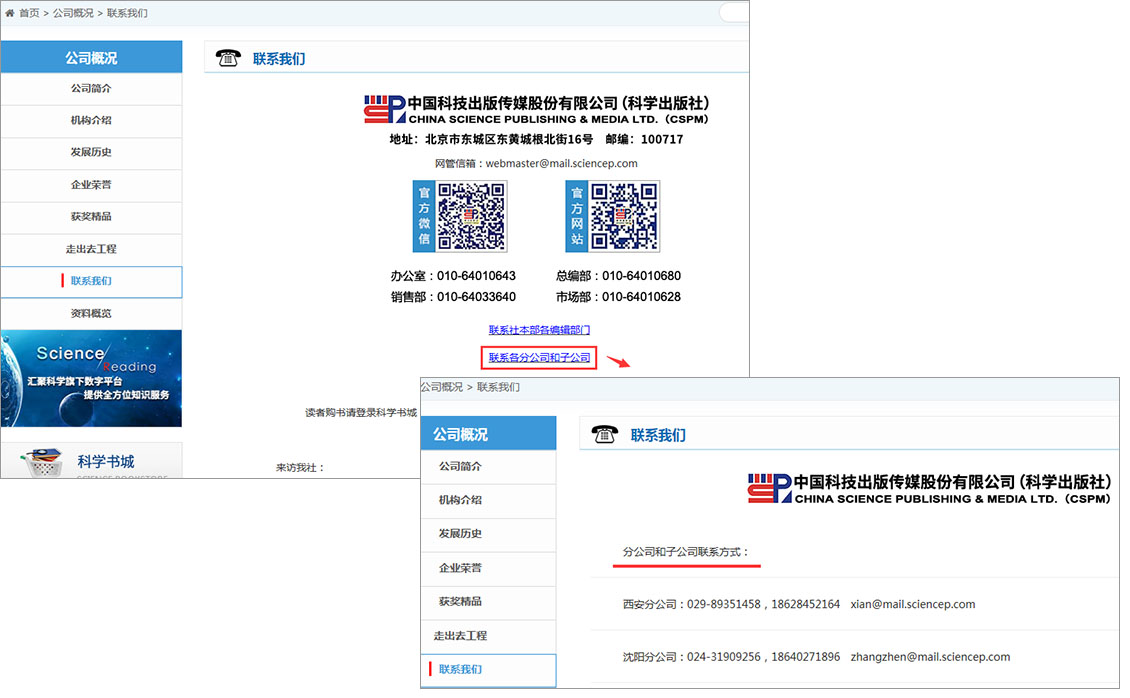Image resolution: width=1130 pixels, height=698 pixels.
Task: Click the 销售部 phone number 010-64033640
Action: [x=476, y=297]
